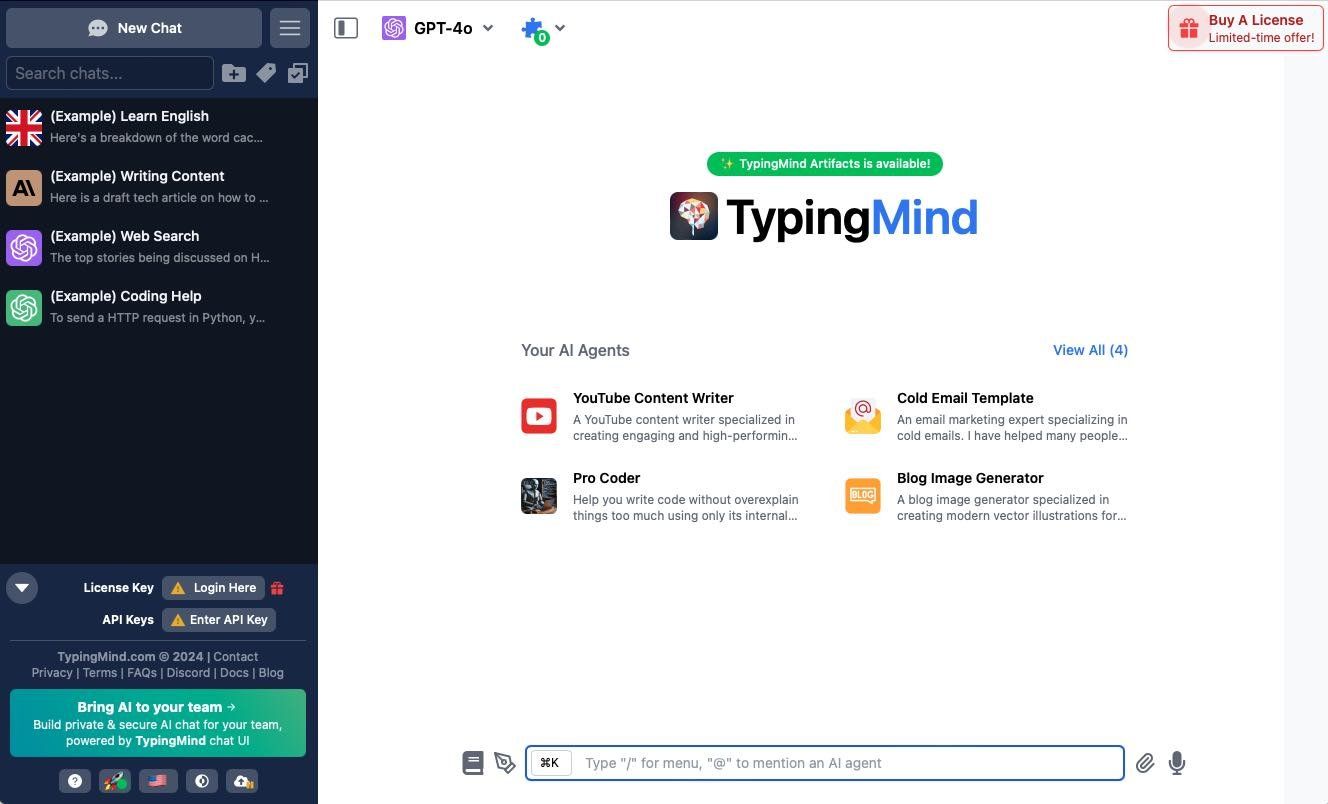Collapse the license panel with the chevron
Image resolution: width=1328 pixels, height=804 pixels.
[21, 588]
